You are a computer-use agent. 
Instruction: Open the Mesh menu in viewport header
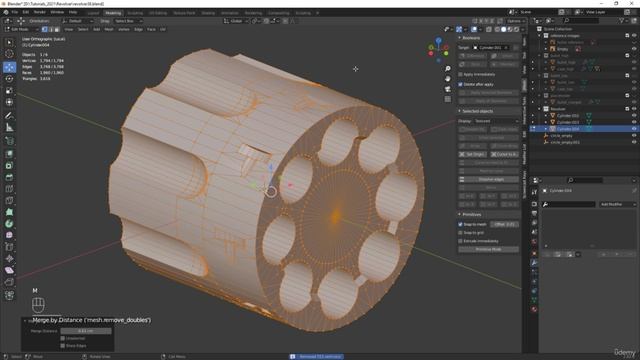coord(109,29)
